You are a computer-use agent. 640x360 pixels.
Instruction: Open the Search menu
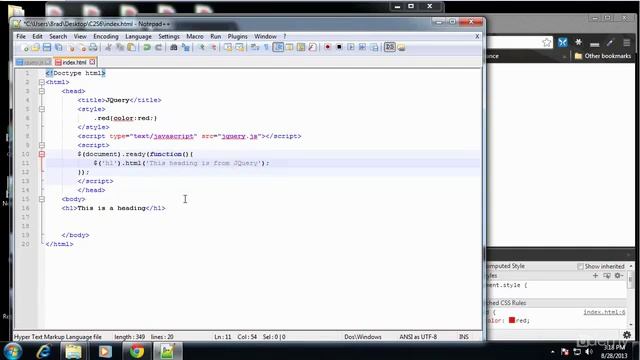58,36
